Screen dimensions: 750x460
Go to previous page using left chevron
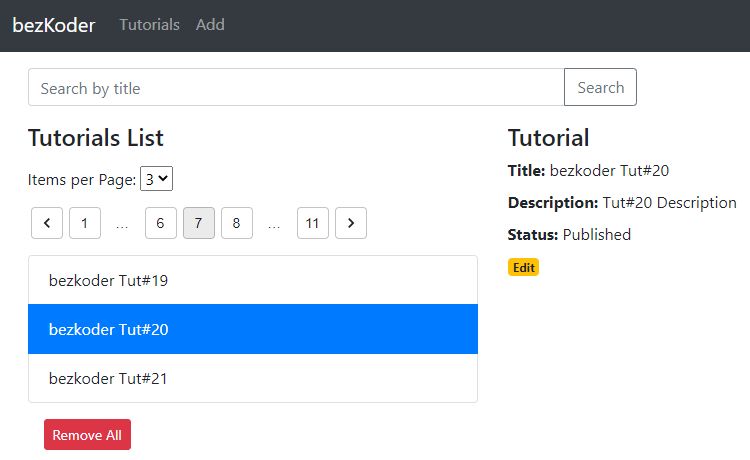[47, 223]
